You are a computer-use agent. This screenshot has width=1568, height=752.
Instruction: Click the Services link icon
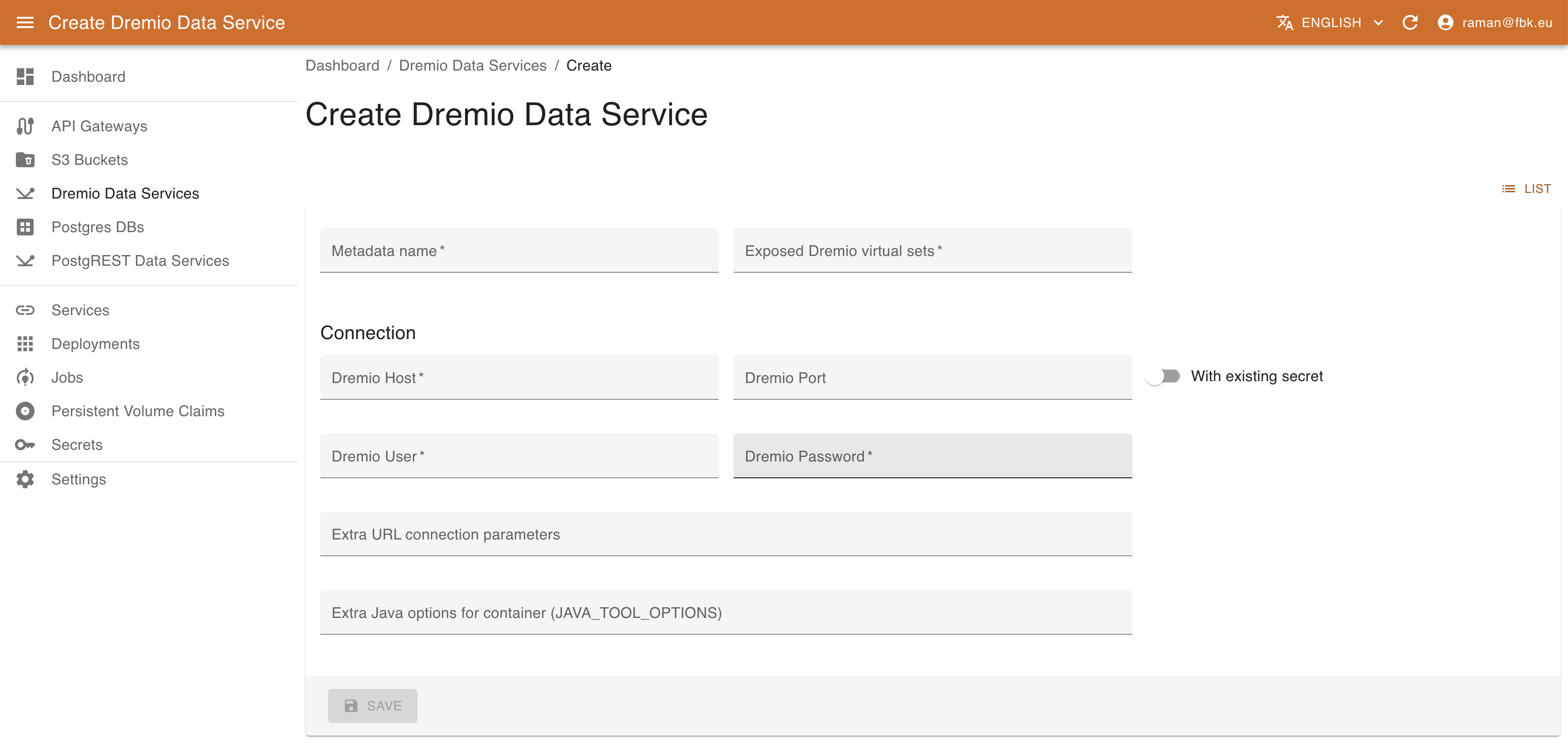pyautogui.click(x=25, y=310)
